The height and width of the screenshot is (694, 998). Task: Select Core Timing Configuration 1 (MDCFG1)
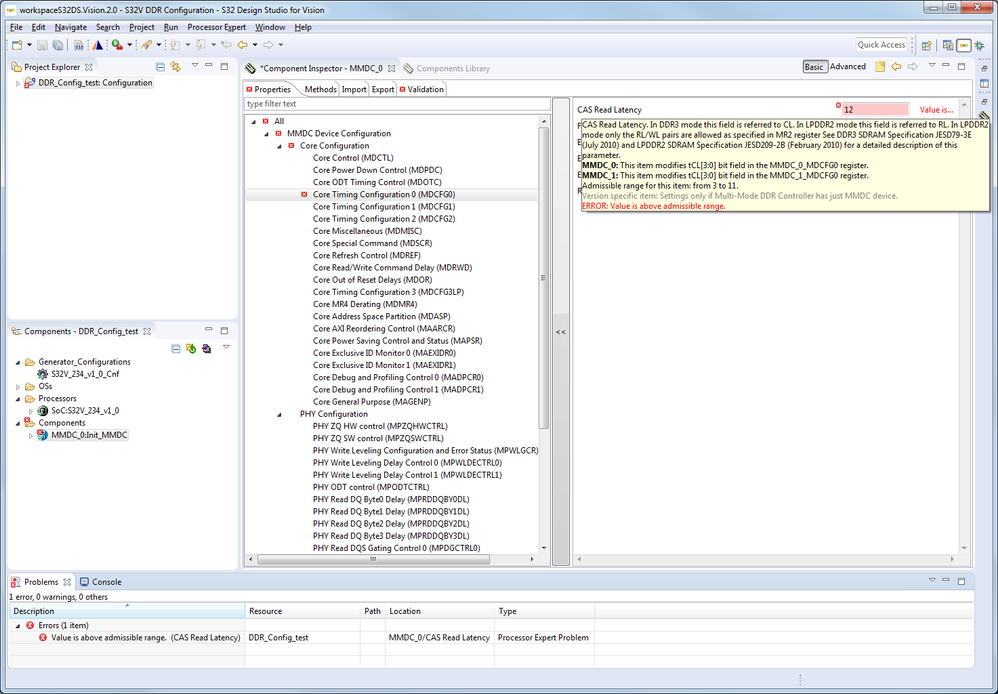[384, 206]
